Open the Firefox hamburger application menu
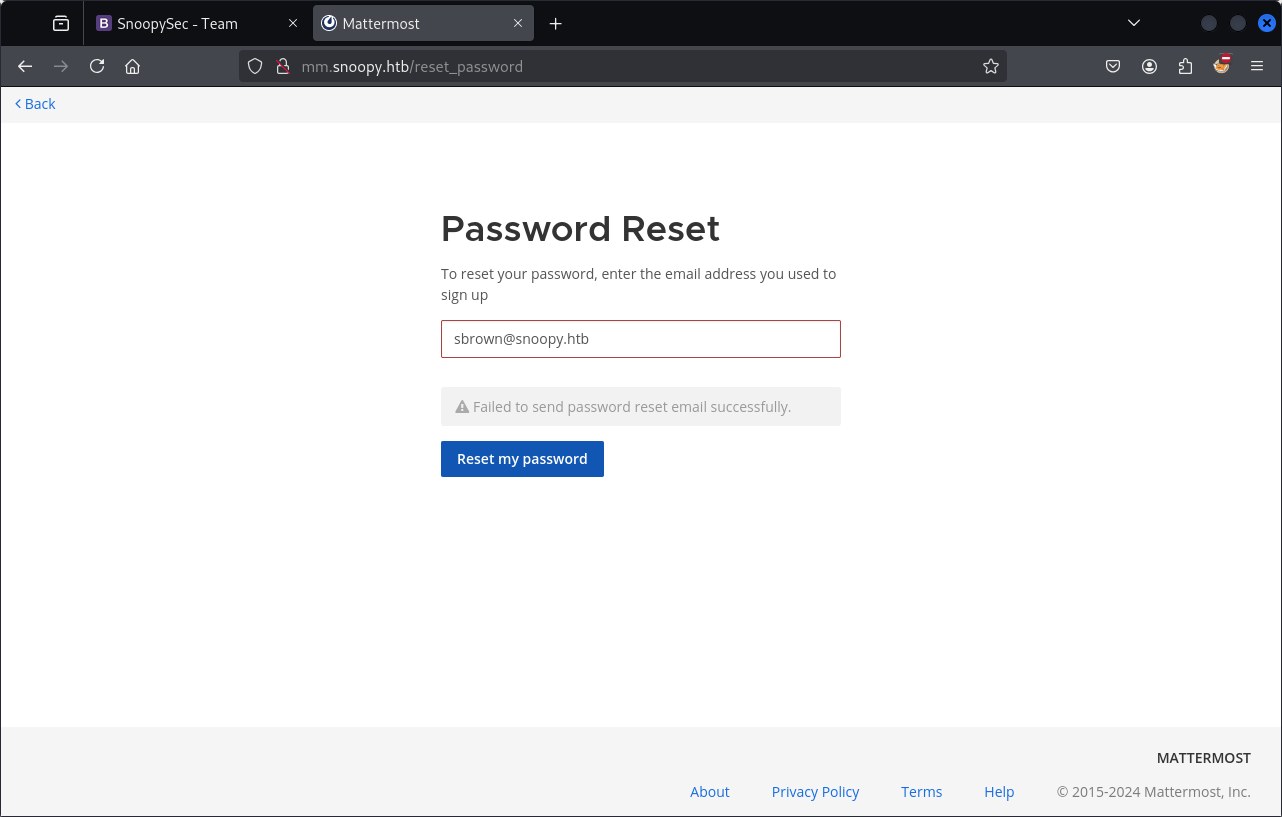 [x=1257, y=67]
